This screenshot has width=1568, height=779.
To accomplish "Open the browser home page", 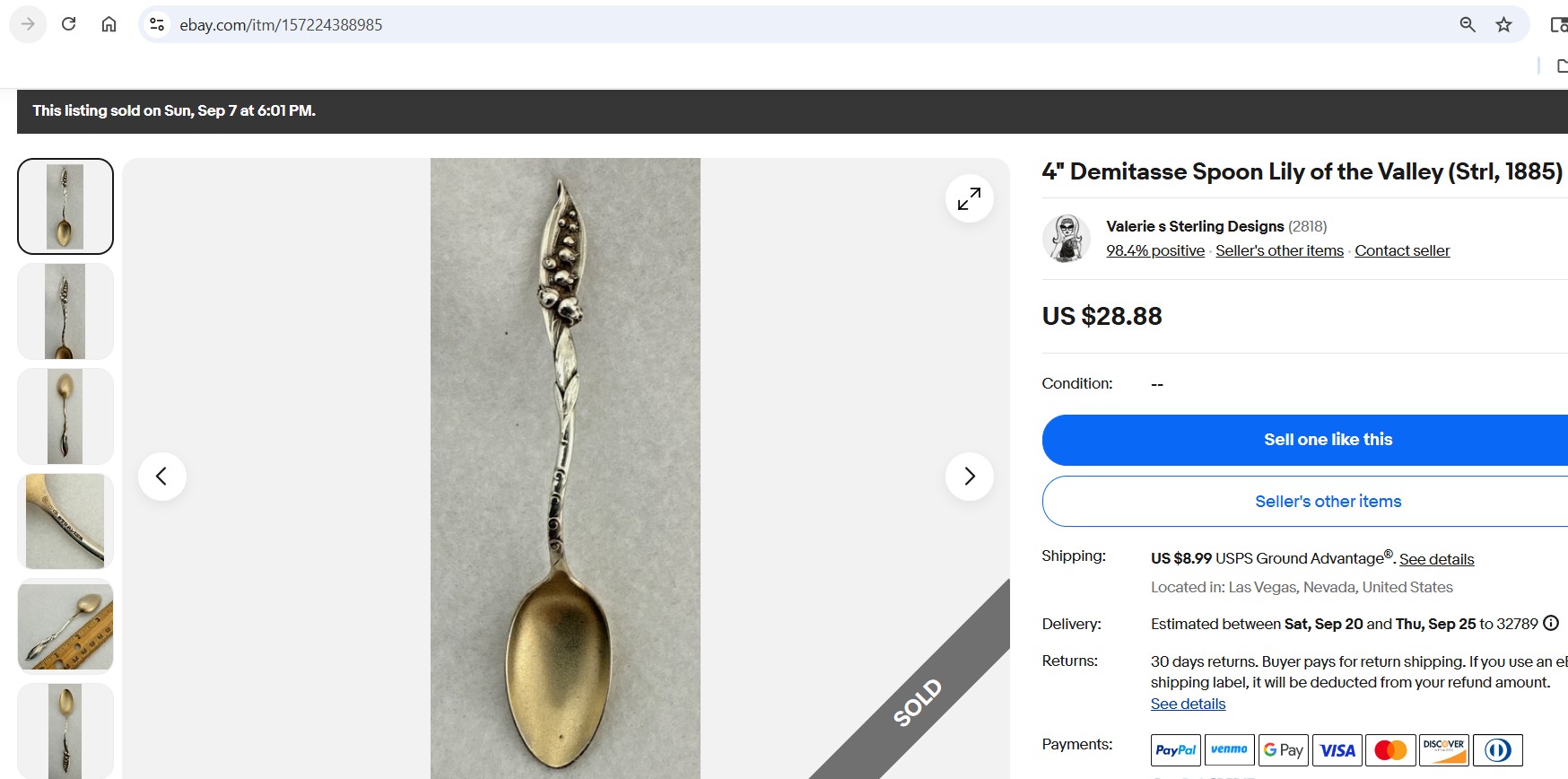I will 109,24.
